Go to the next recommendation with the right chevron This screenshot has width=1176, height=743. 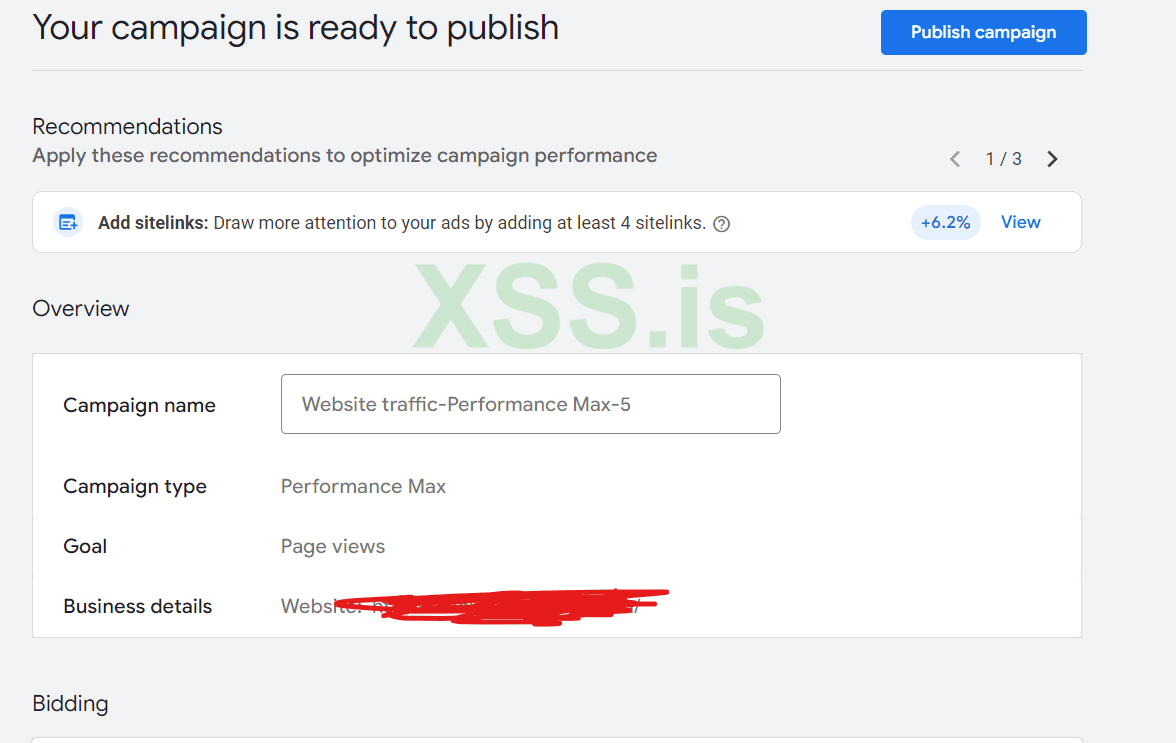[1052, 159]
